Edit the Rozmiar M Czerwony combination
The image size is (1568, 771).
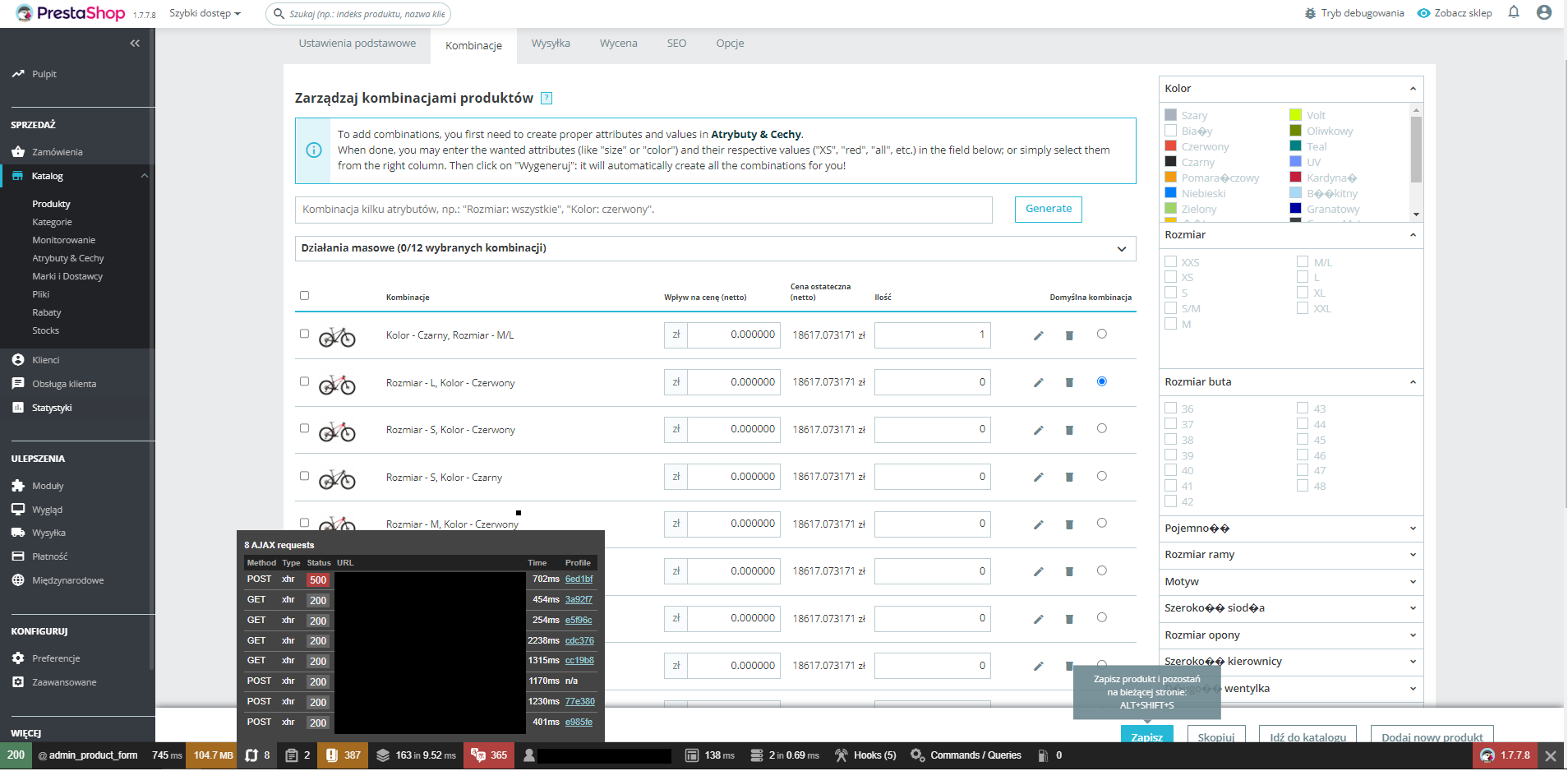pos(1039,524)
